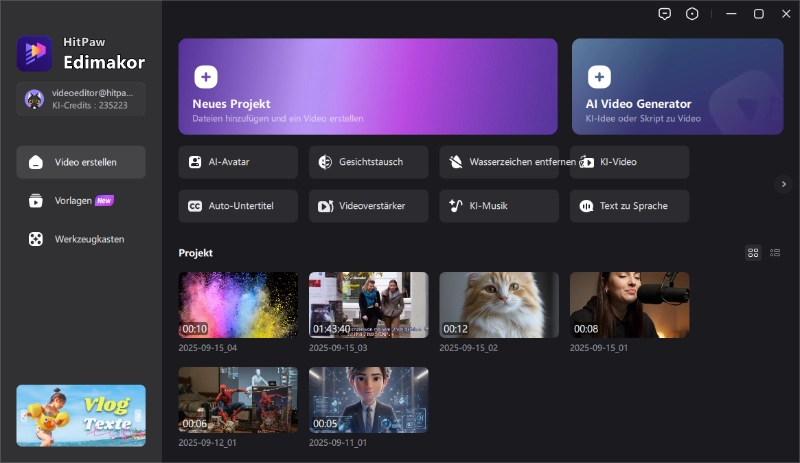Click the KI-Video camera icon
The height and width of the screenshot is (463, 800).
[586, 162]
